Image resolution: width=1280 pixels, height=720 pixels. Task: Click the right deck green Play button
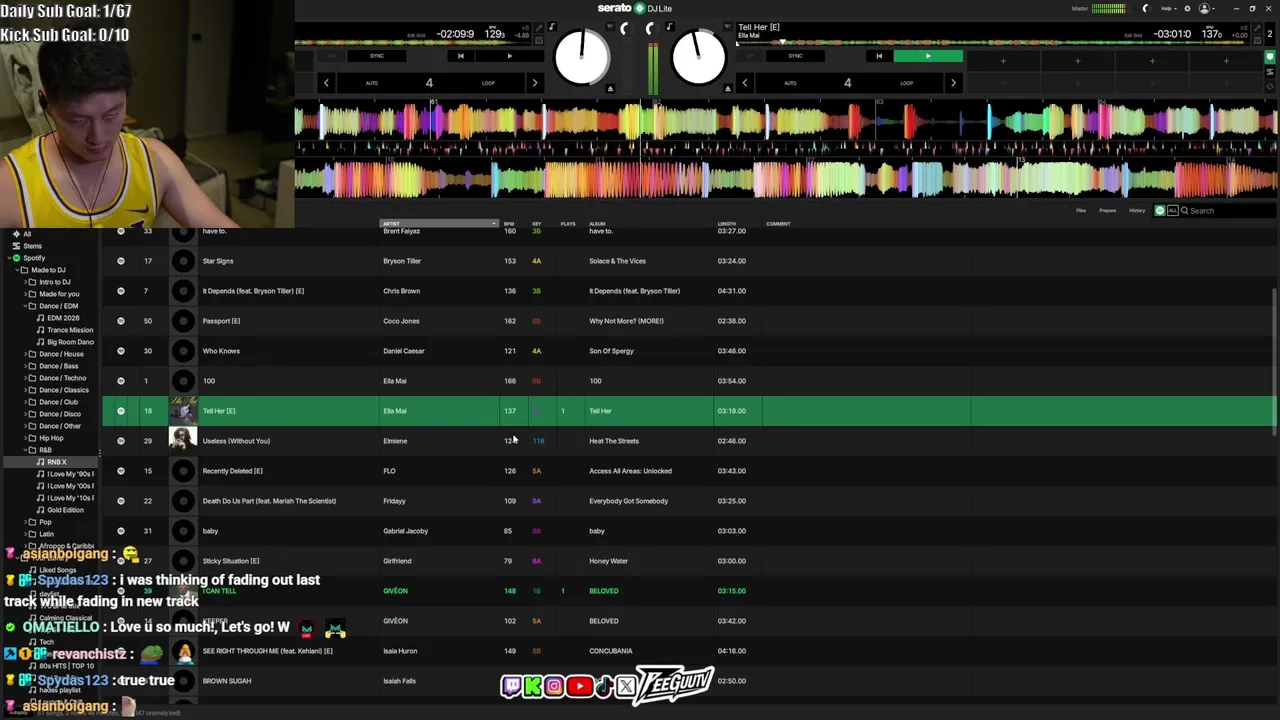(x=928, y=56)
